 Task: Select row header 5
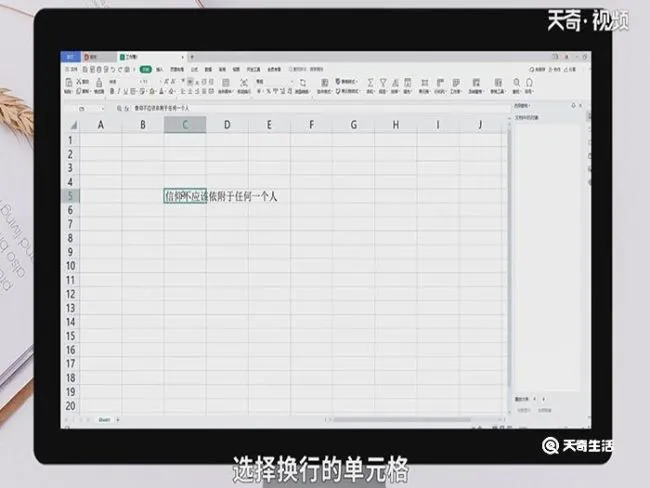click(x=70, y=196)
